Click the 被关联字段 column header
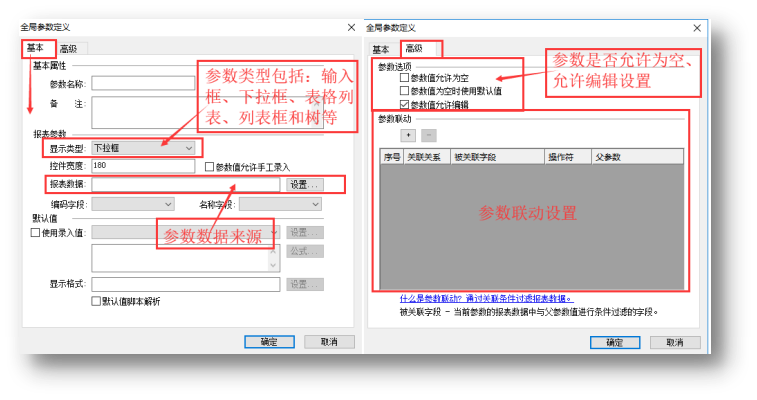757x400 pixels. point(474,157)
